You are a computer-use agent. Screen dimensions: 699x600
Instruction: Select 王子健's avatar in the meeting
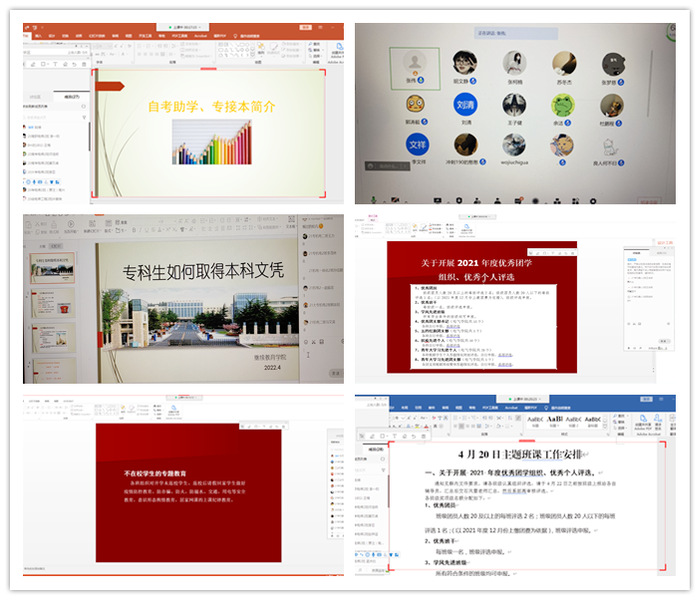(x=514, y=104)
